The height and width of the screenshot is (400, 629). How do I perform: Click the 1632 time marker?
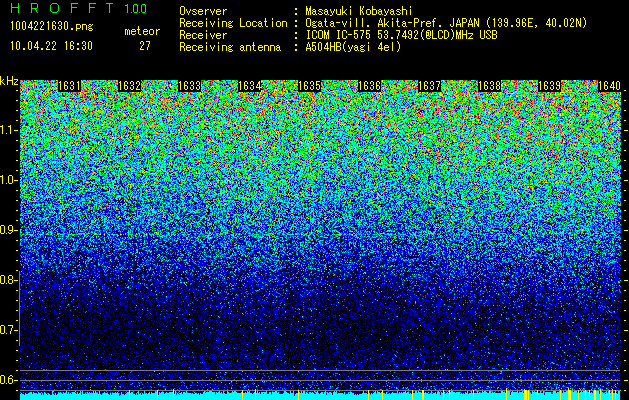pyautogui.click(x=129, y=86)
